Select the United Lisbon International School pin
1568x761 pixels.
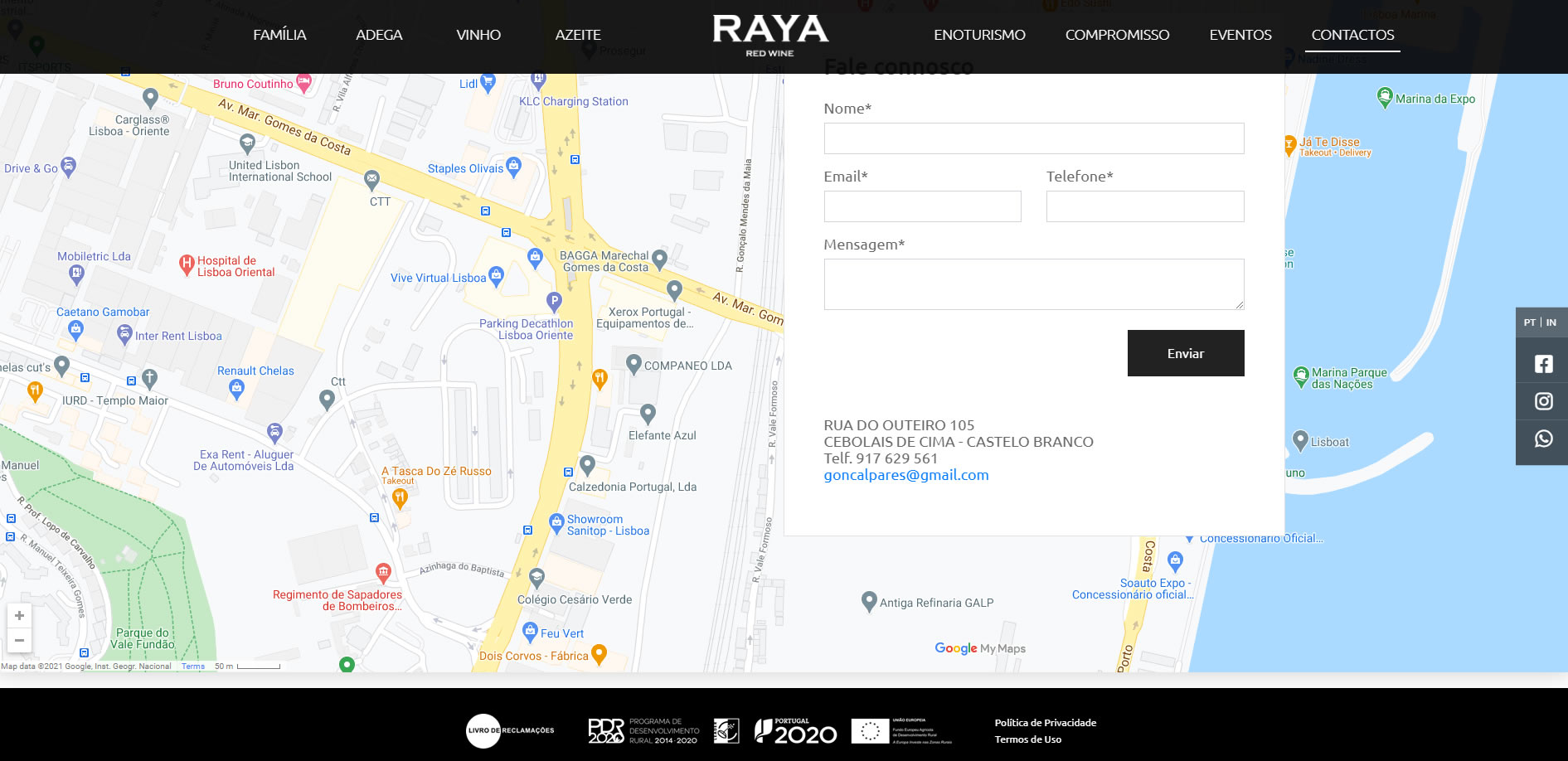(x=247, y=143)
